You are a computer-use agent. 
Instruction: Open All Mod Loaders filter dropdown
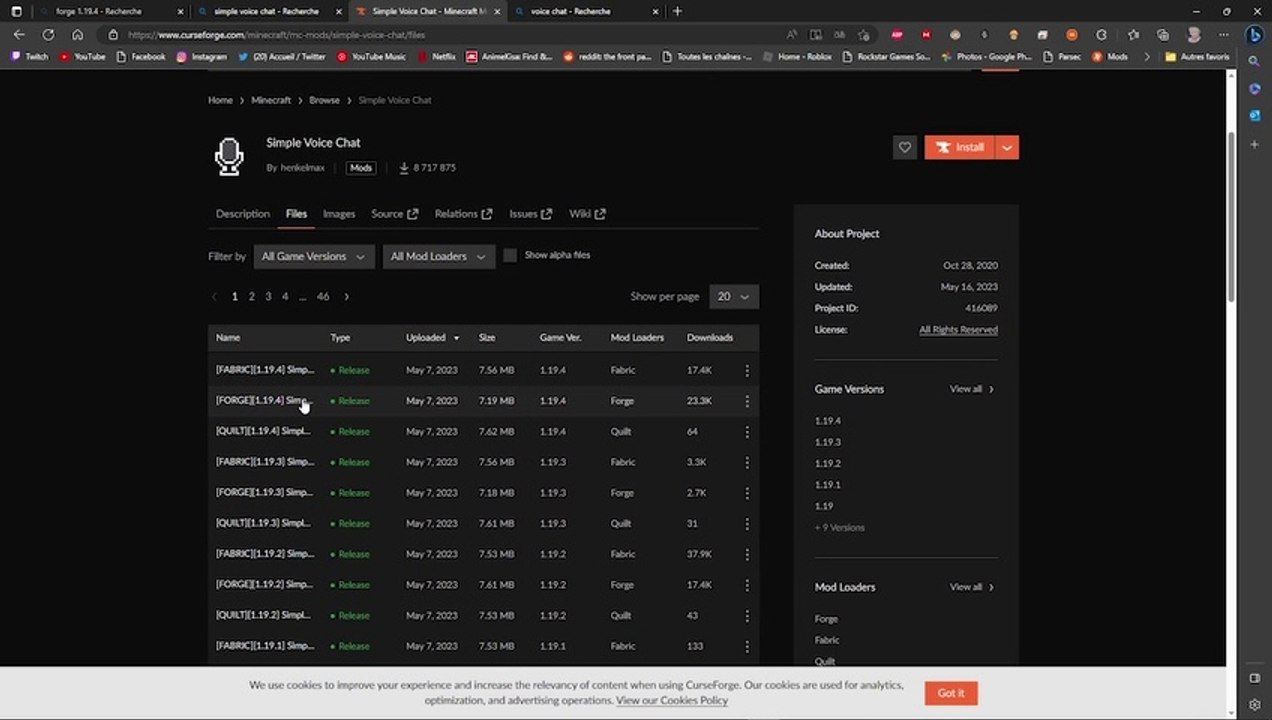(x=438, y=257)
